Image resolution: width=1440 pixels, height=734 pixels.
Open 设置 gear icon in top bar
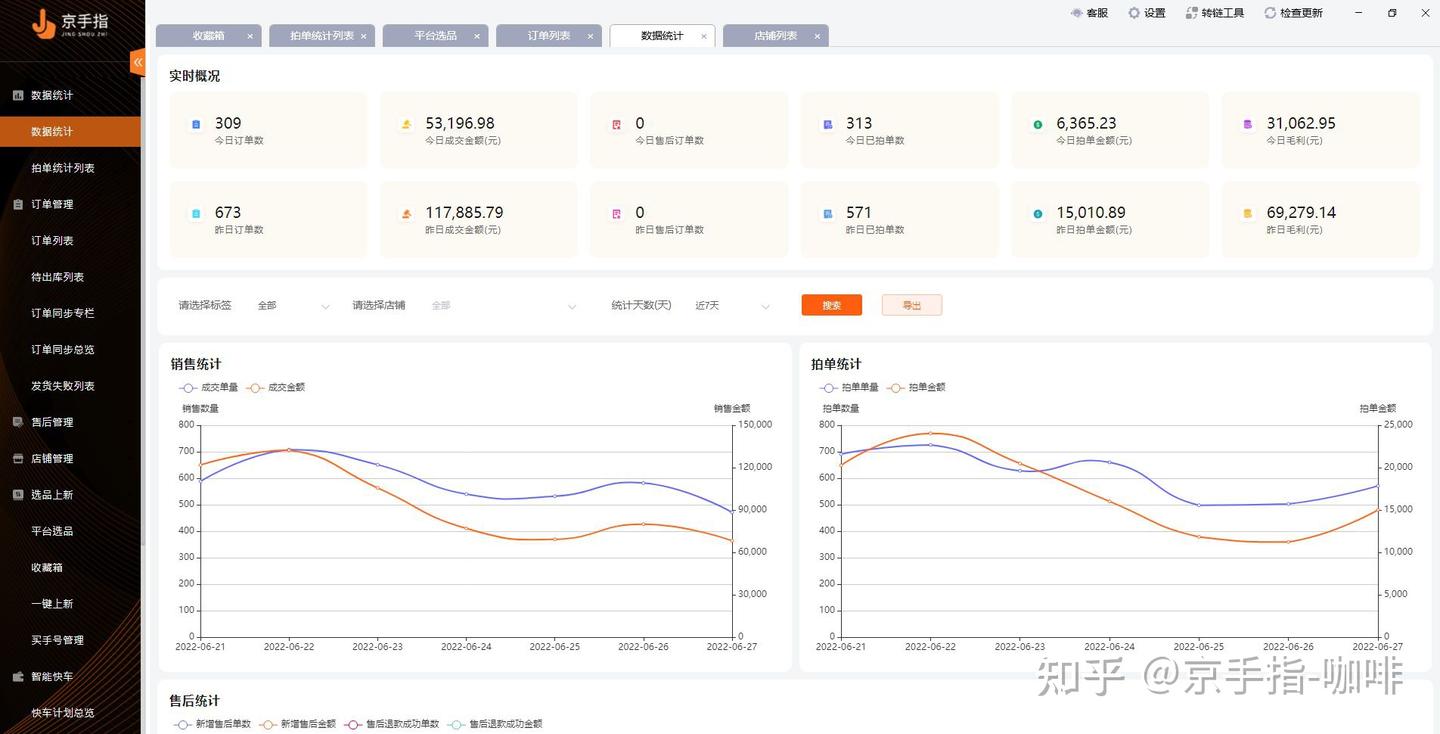click(1134, 13)
